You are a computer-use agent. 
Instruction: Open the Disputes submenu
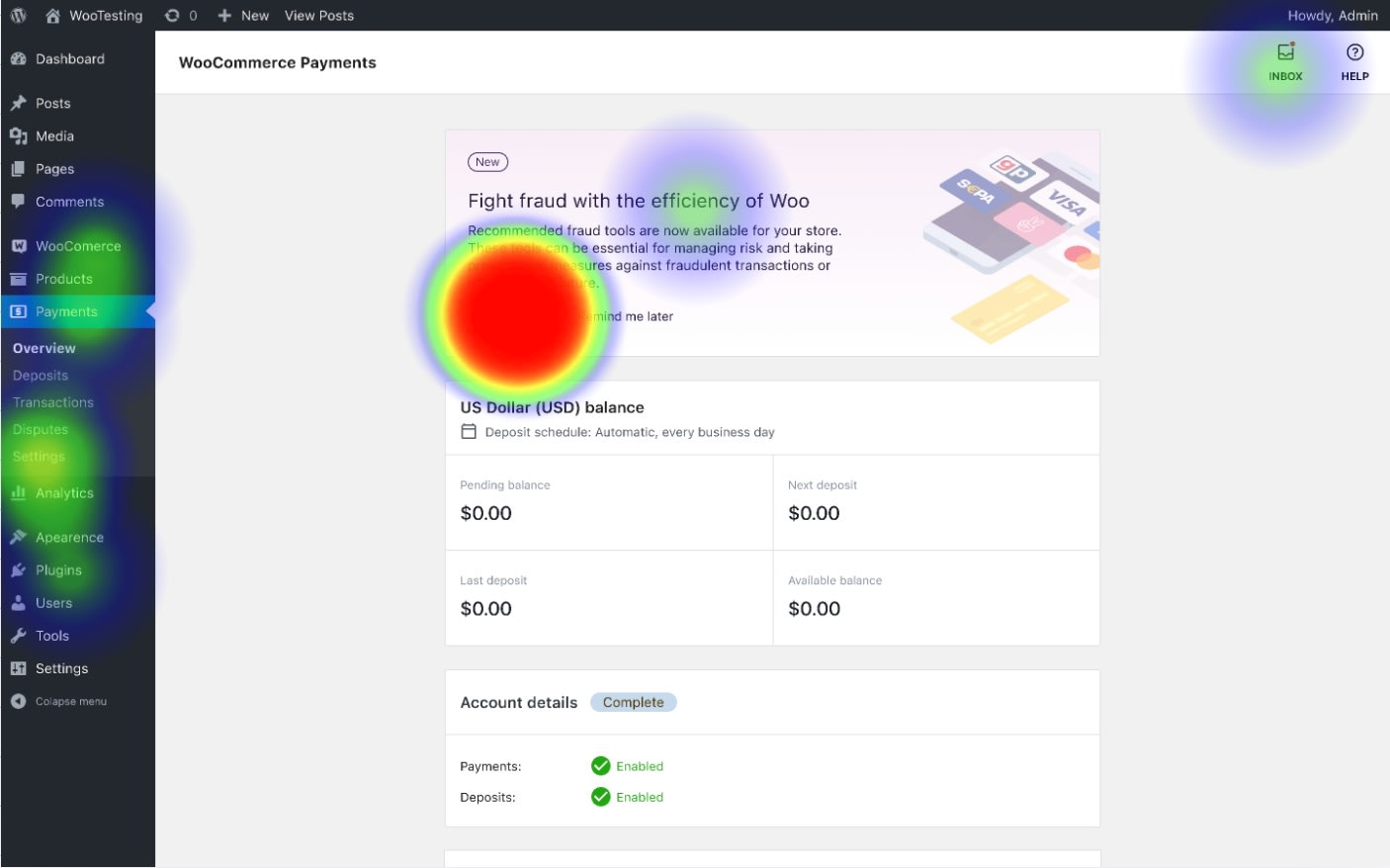click(41, 429)
